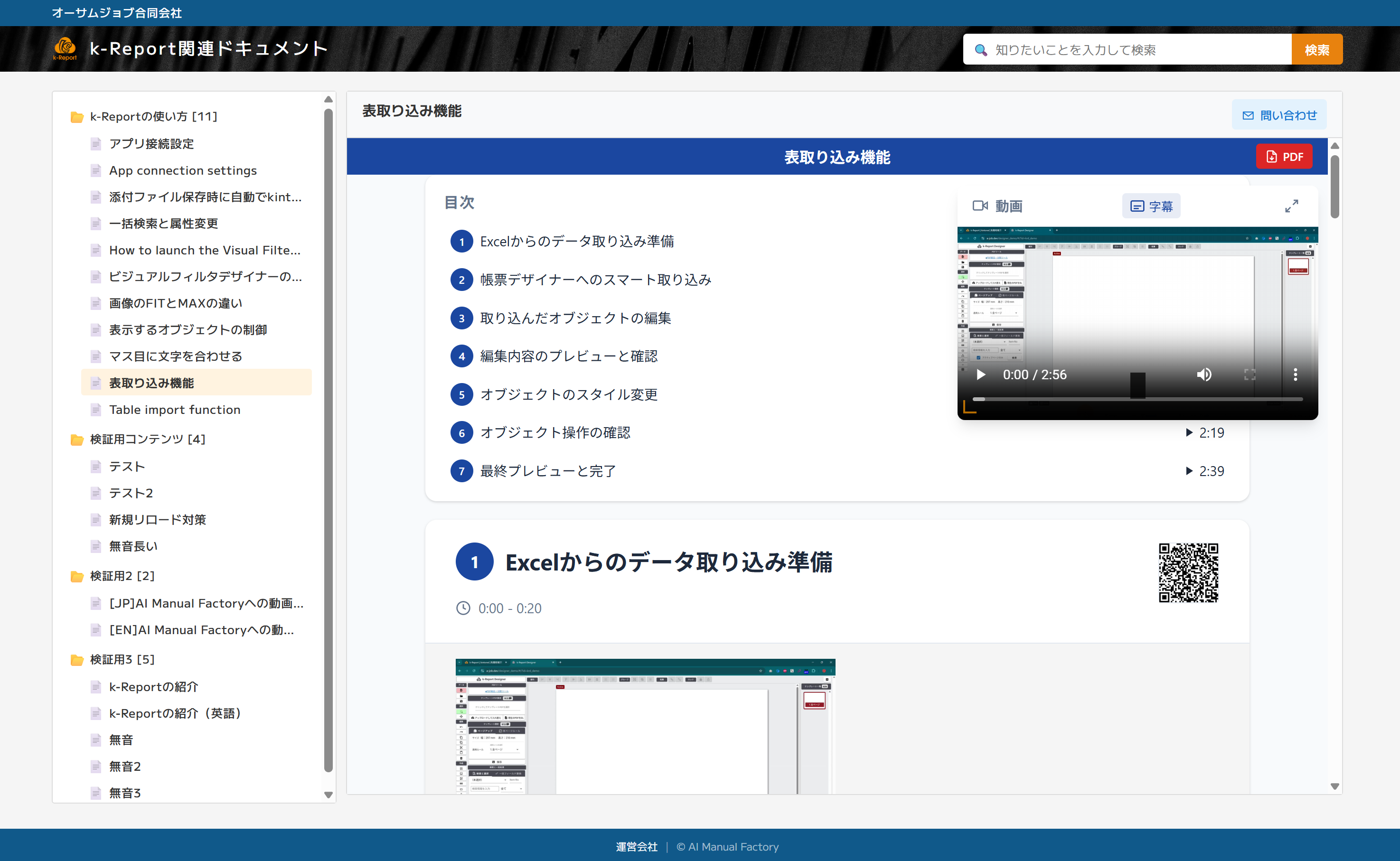Jump to the 2:39 chapter timestamp
The height and width of the screenshot is (861, 1400).
(1205, 471)
